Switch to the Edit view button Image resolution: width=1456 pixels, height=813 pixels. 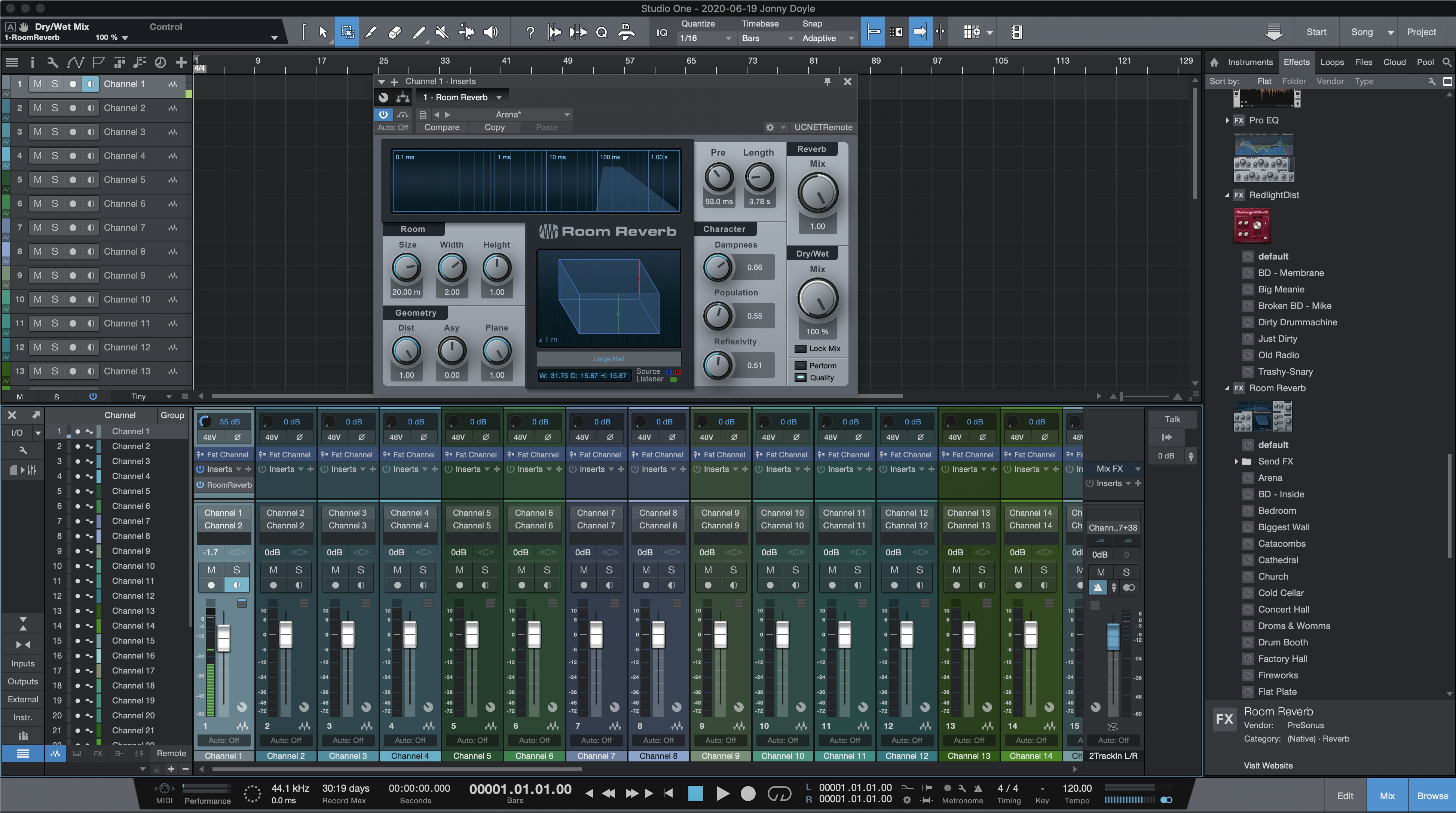pos(1345,795)
